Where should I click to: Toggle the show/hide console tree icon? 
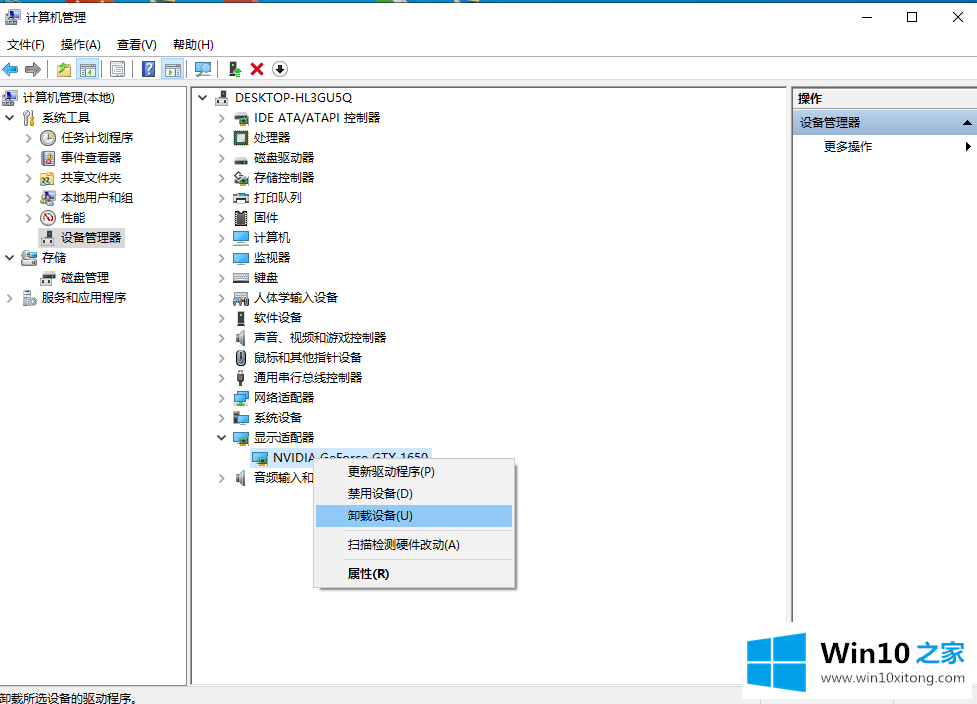coord(87,69)
